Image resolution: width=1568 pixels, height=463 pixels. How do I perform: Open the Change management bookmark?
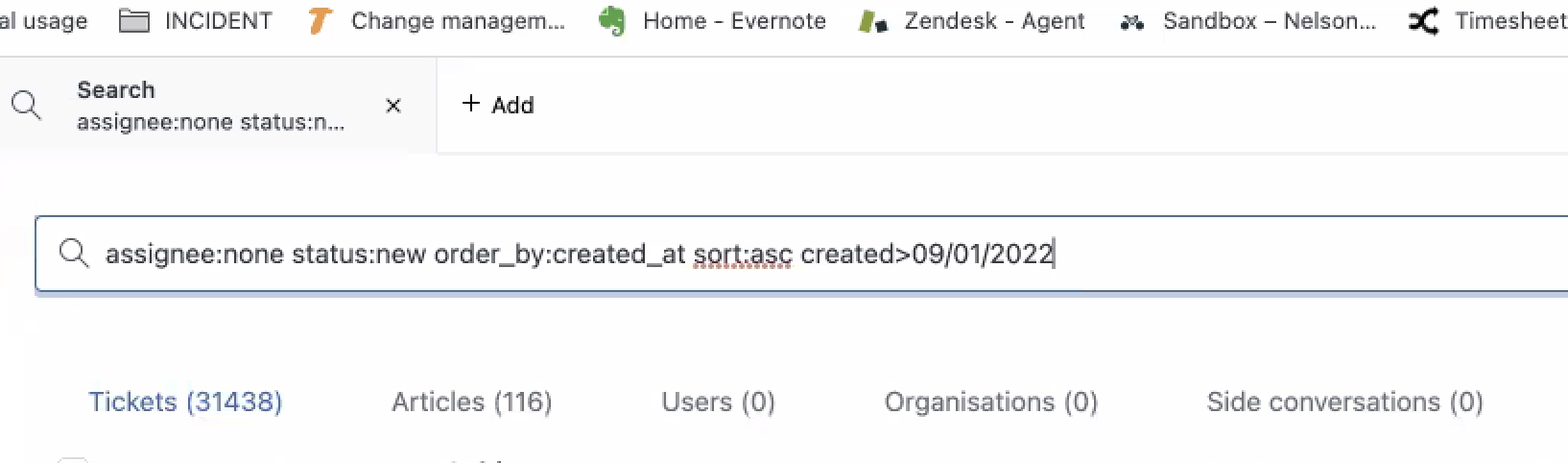click(437, 21)
